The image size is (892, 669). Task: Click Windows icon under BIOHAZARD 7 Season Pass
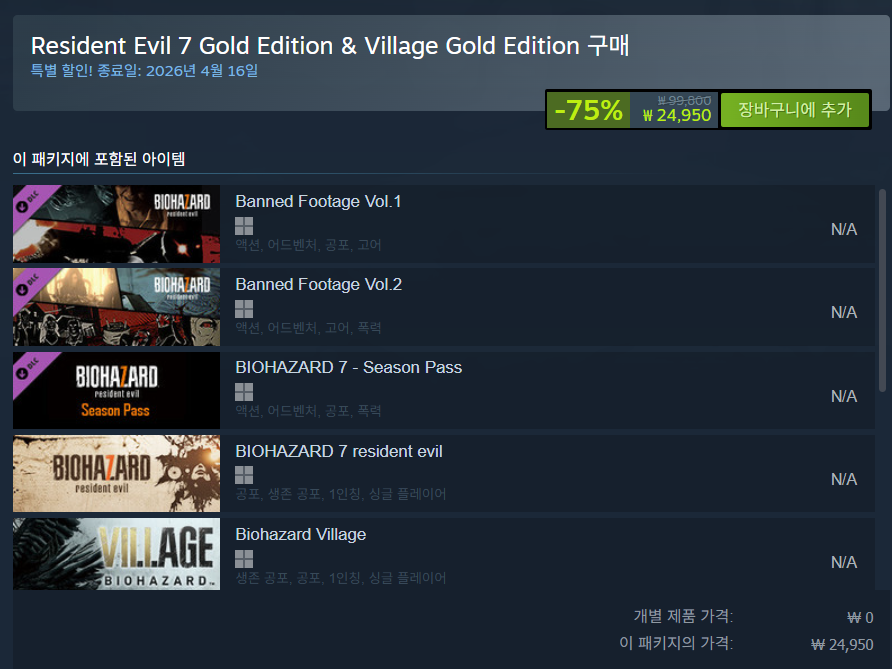tap(244, 392)
